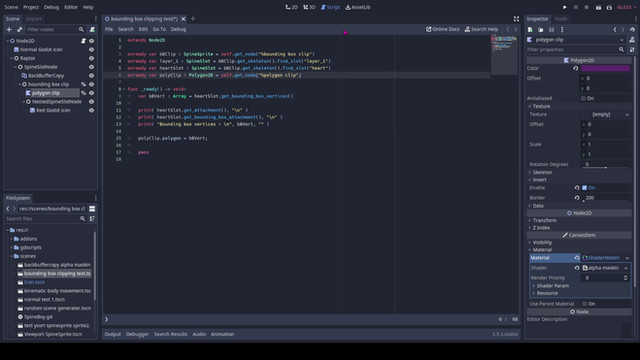This screenshot has height=360, width=640.
Task: Hide the Raptor node visibility
Action: 91,58
